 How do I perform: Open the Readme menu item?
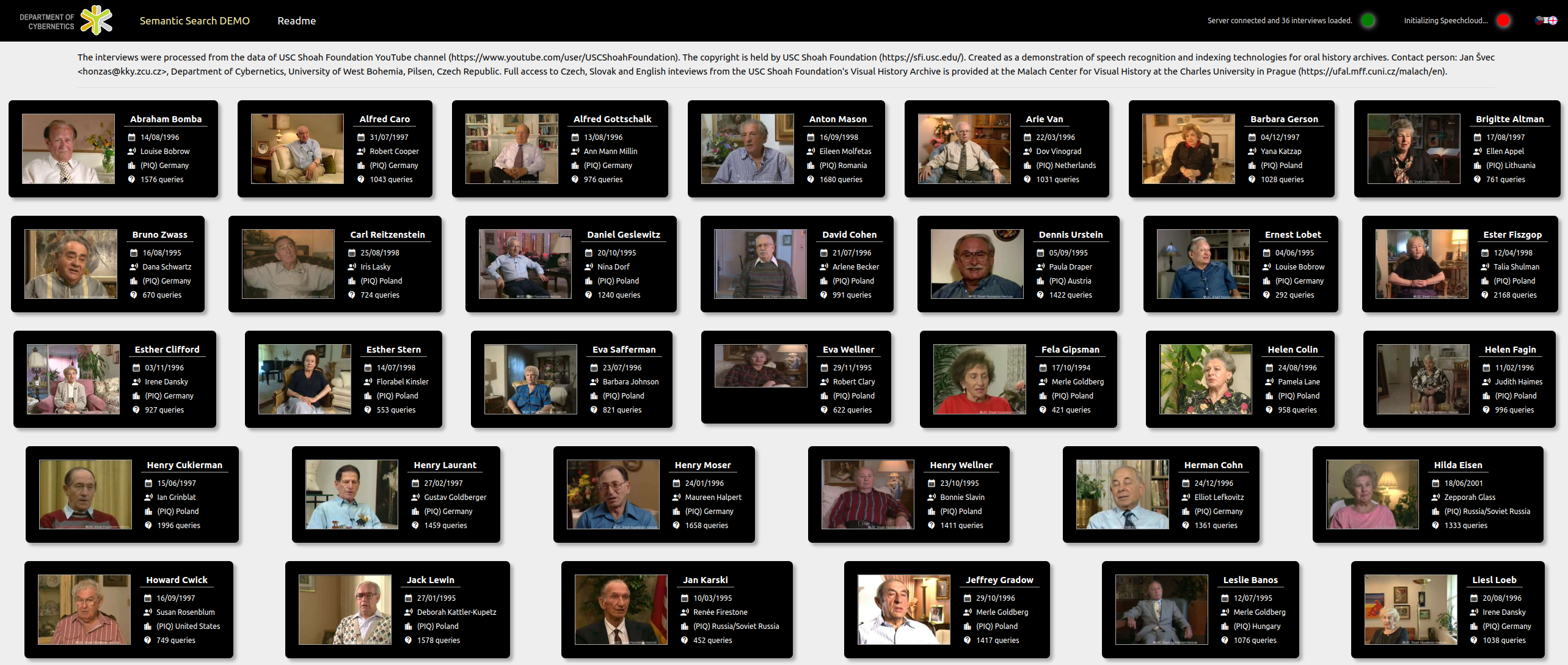click(296, 21)
